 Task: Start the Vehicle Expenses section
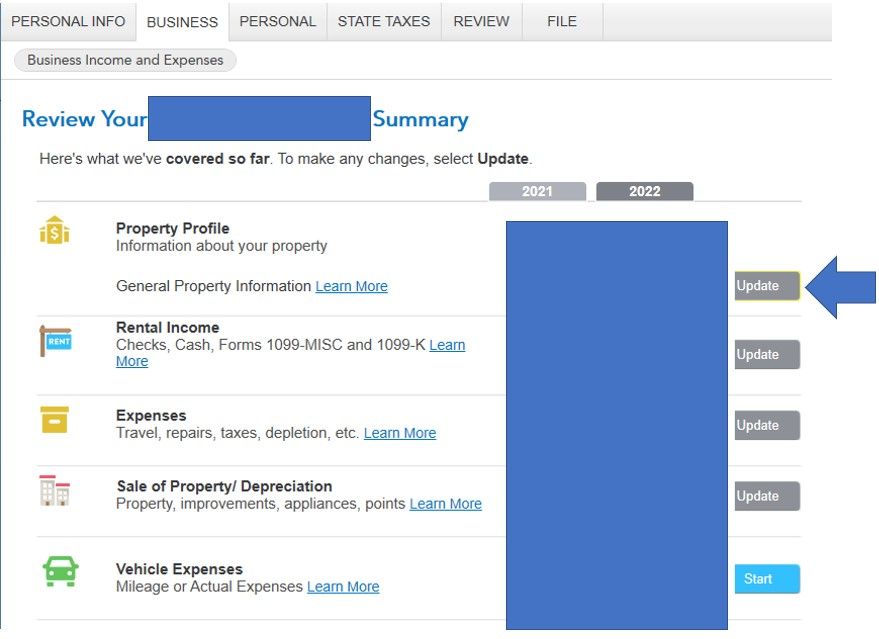tap(767, 578)
